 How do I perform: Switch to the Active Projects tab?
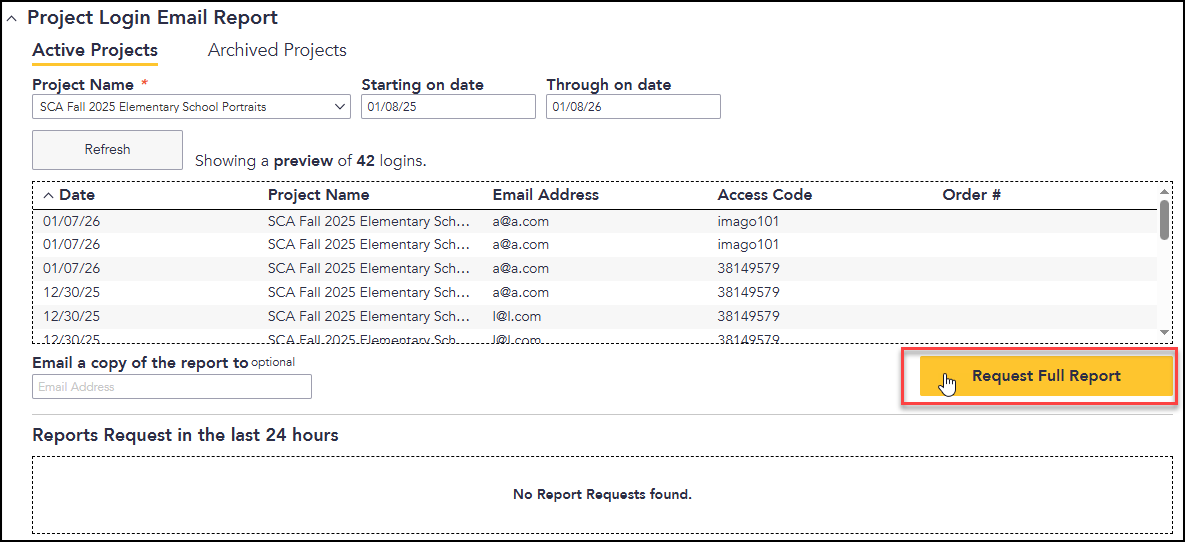pyautogui.click(x=95, y=51)
